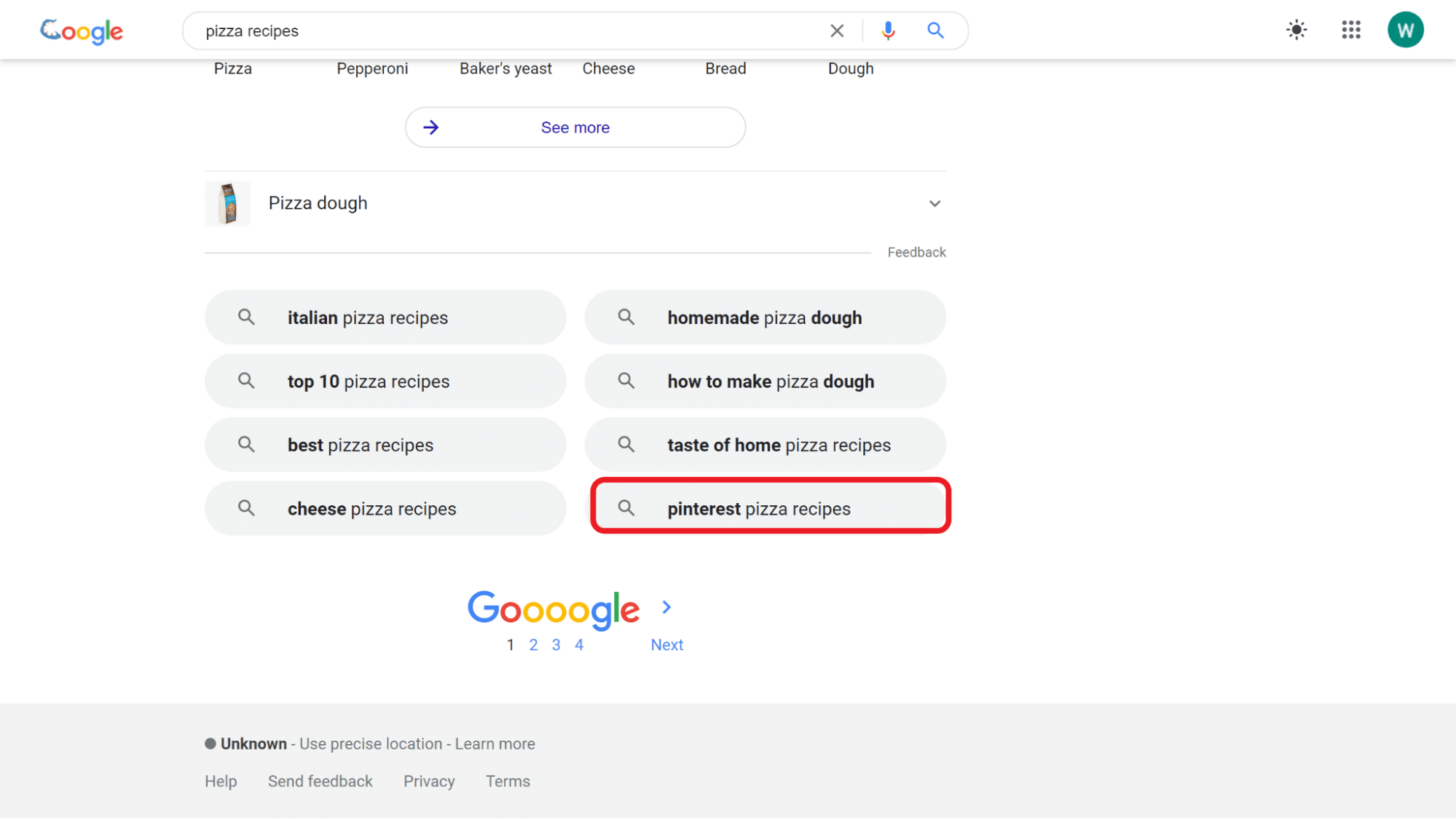Click the Google Search microphone icon

[887, 30]
